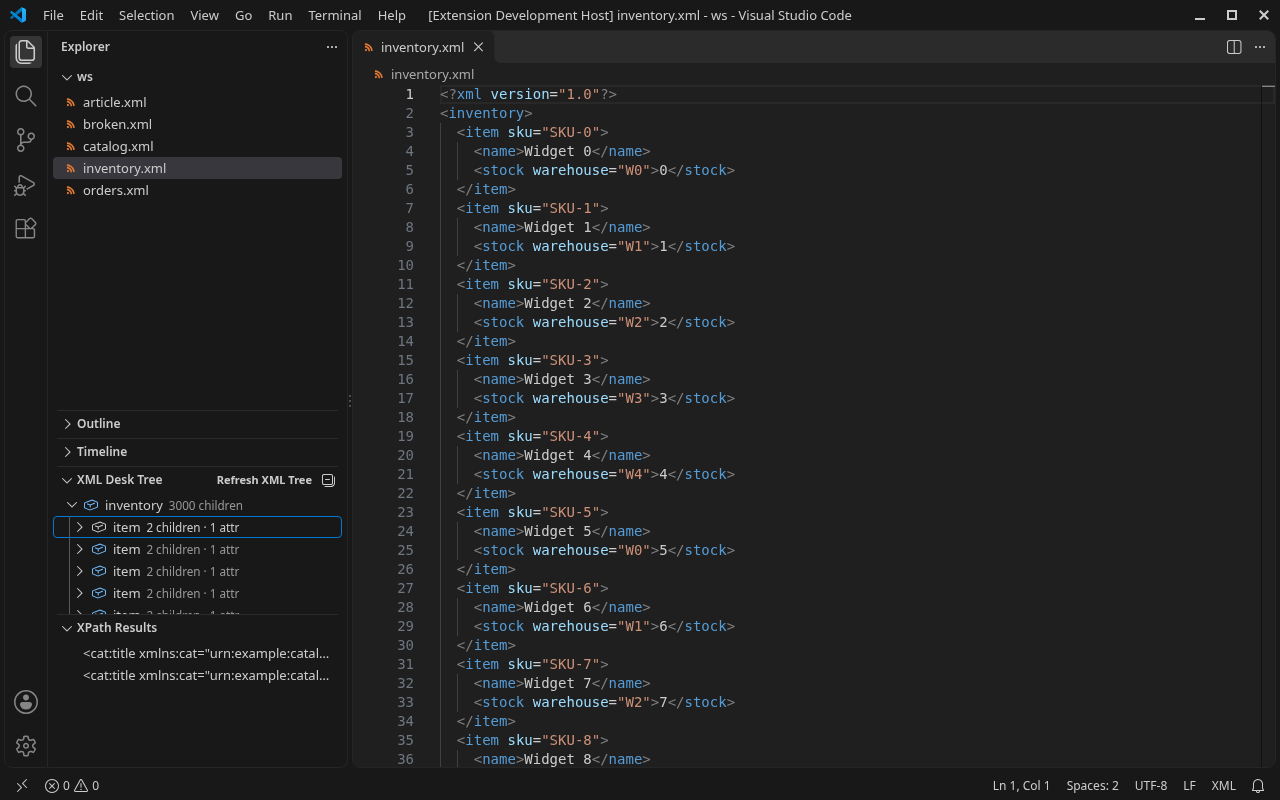Open the Run and Debug view
1280x800 pixels.
click(x=26, y=185)
